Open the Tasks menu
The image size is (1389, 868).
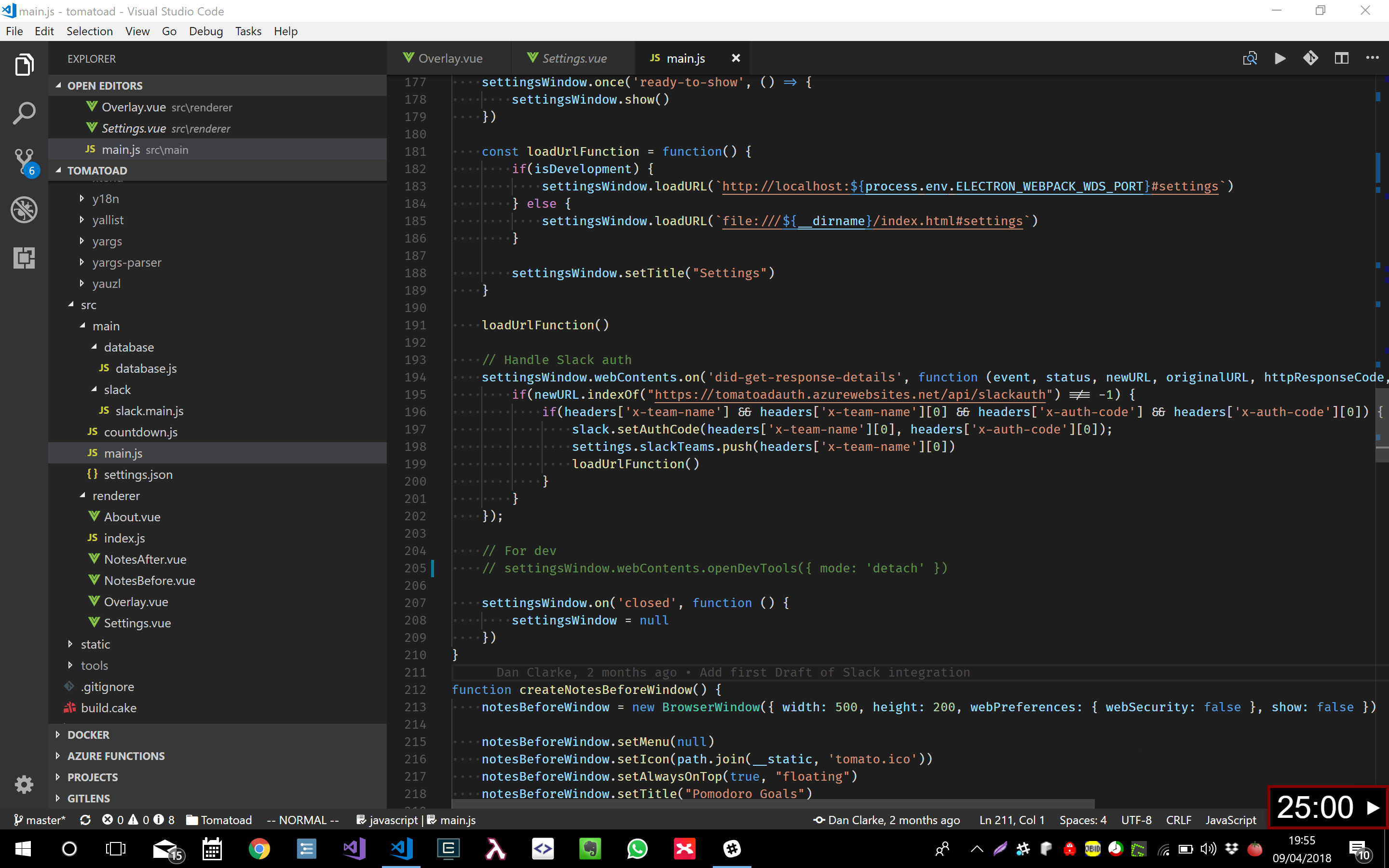click(248, 31)
